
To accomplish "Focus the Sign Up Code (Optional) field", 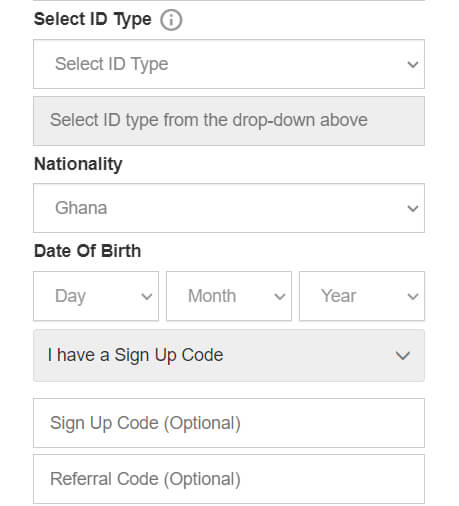I will 229,423.
